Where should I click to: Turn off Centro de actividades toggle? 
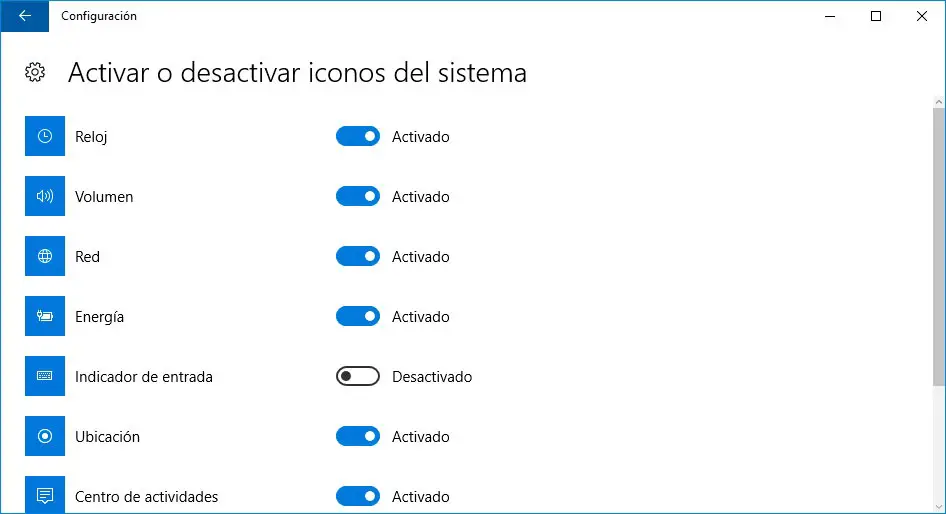(x=358, y=496)
